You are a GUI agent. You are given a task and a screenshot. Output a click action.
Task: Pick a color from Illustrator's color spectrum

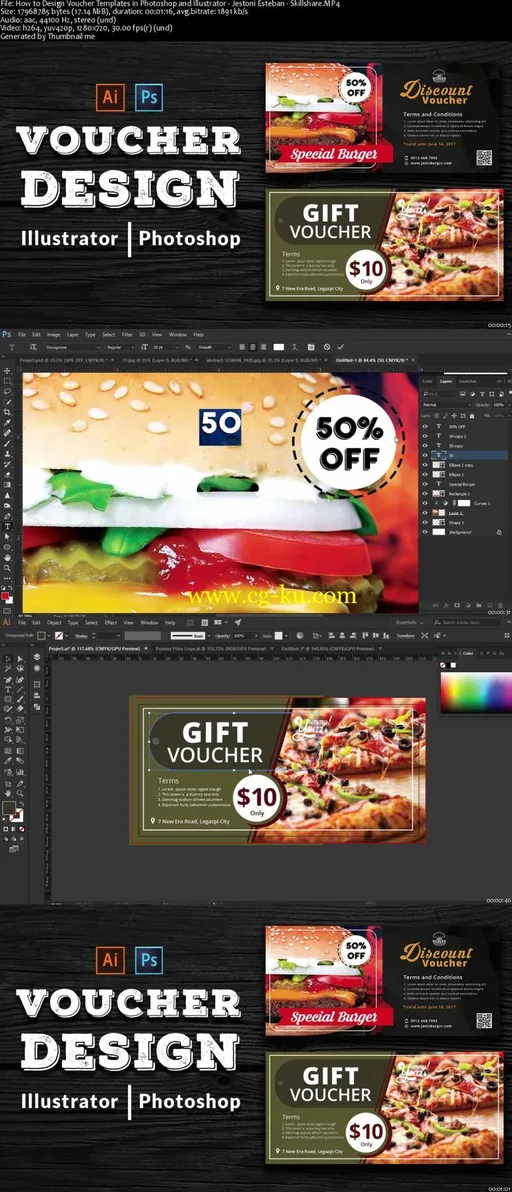[x=476, y=692]
